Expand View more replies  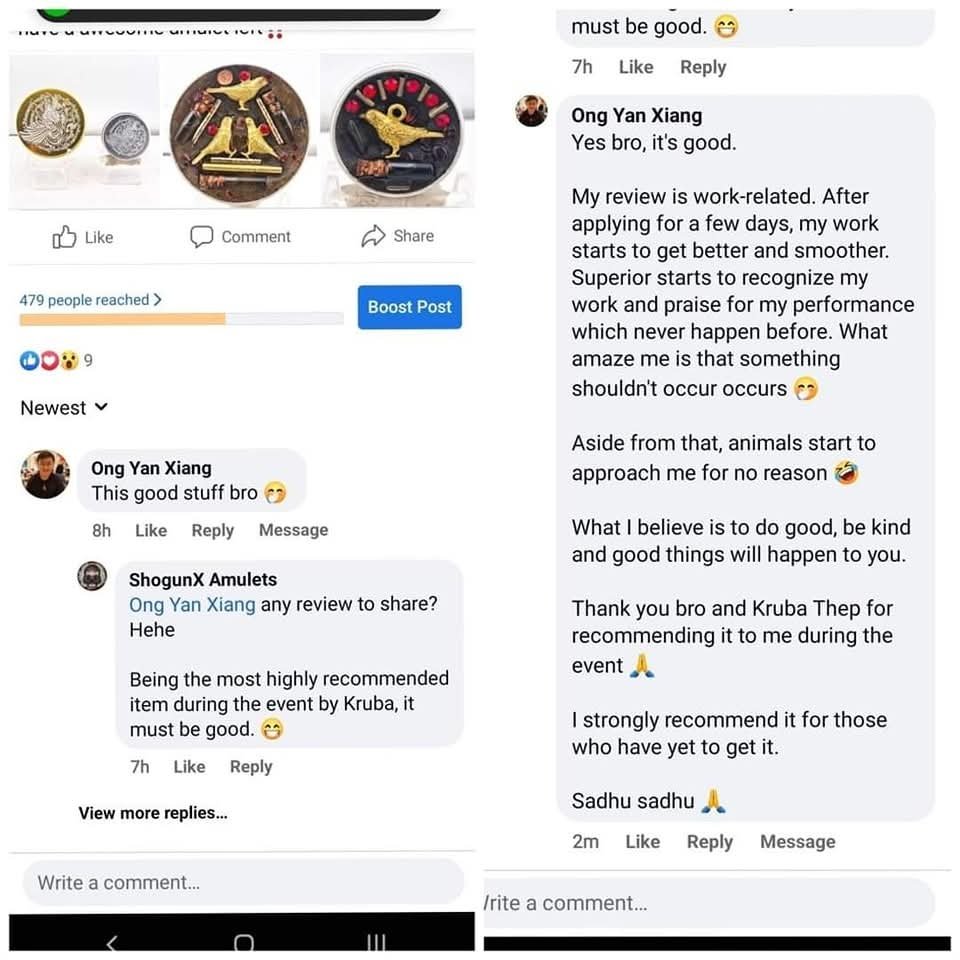pos(153,813)
